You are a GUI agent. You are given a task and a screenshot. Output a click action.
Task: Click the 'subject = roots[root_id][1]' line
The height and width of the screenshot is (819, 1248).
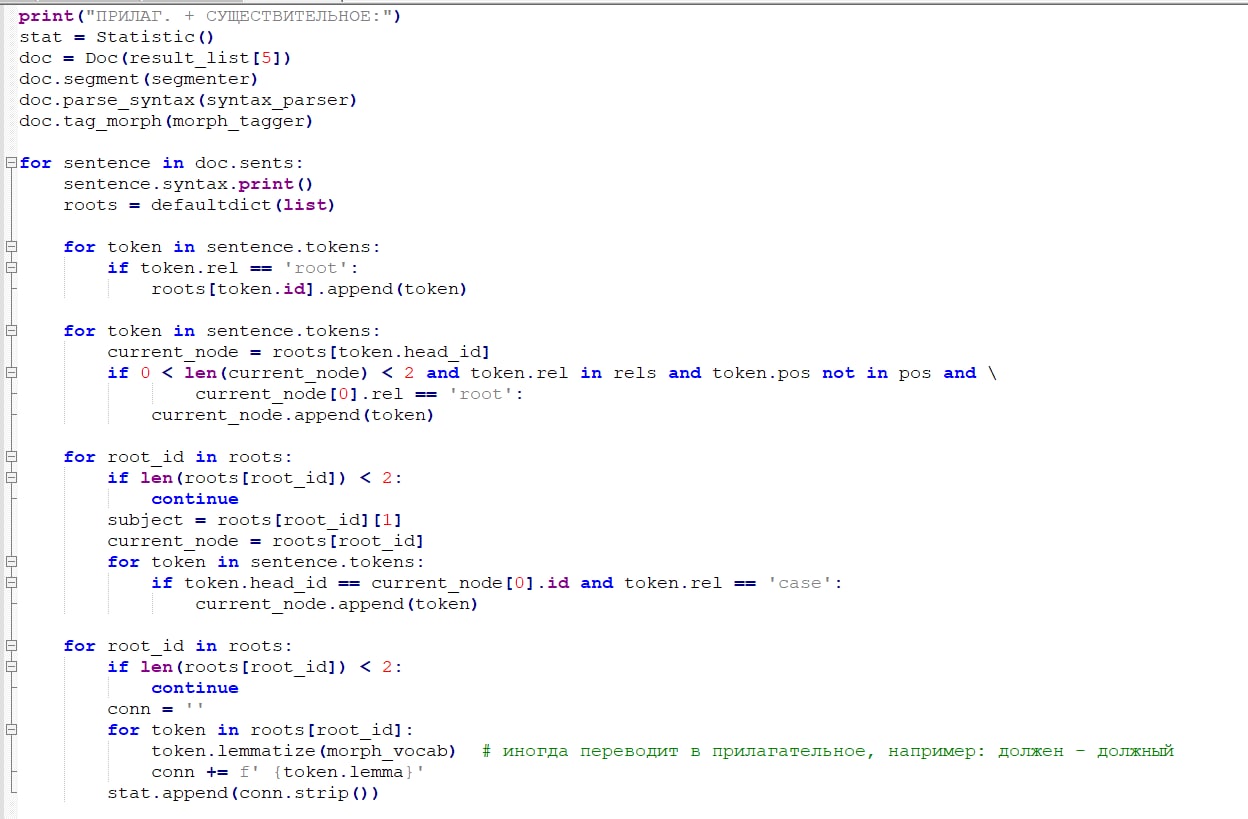254,520
